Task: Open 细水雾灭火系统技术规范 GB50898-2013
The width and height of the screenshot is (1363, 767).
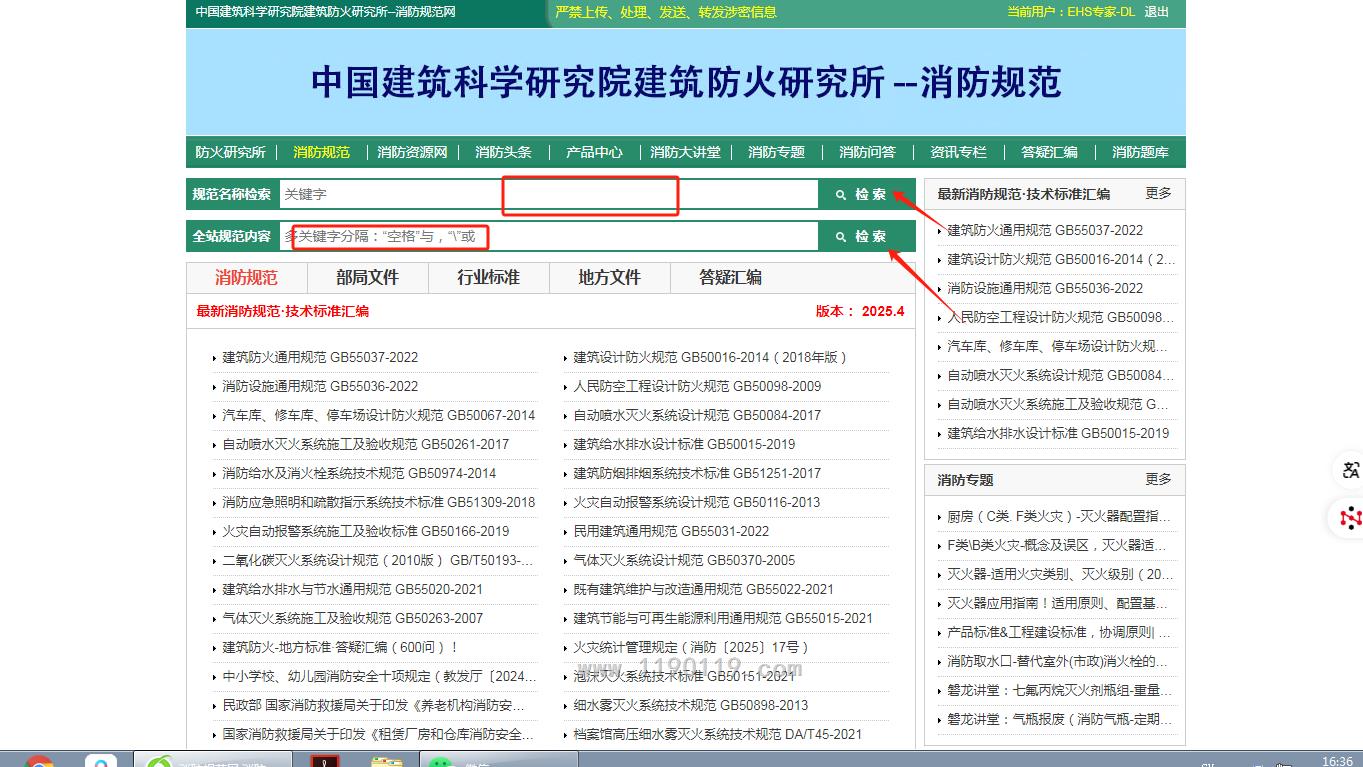Action: (691, 705)
